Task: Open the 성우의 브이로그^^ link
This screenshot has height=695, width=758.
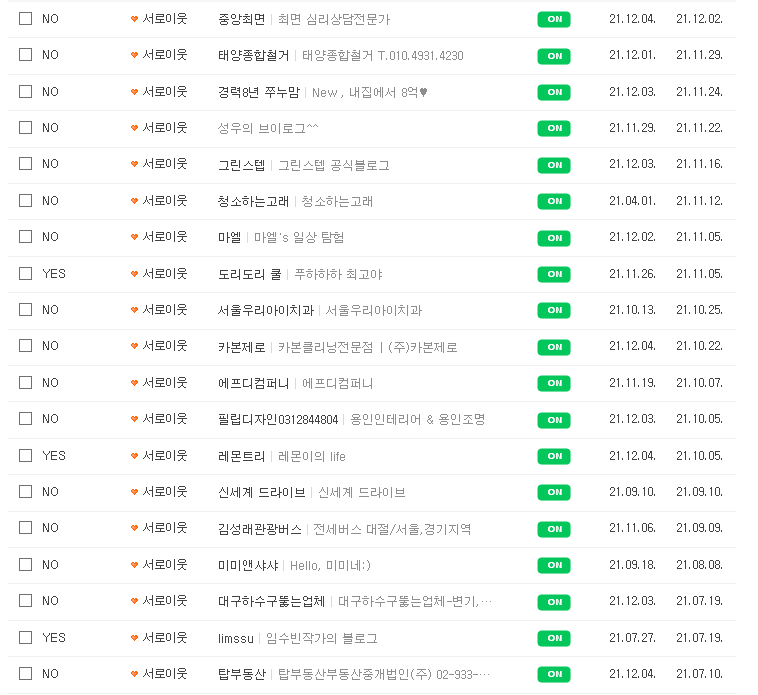Action: (268, 129)
